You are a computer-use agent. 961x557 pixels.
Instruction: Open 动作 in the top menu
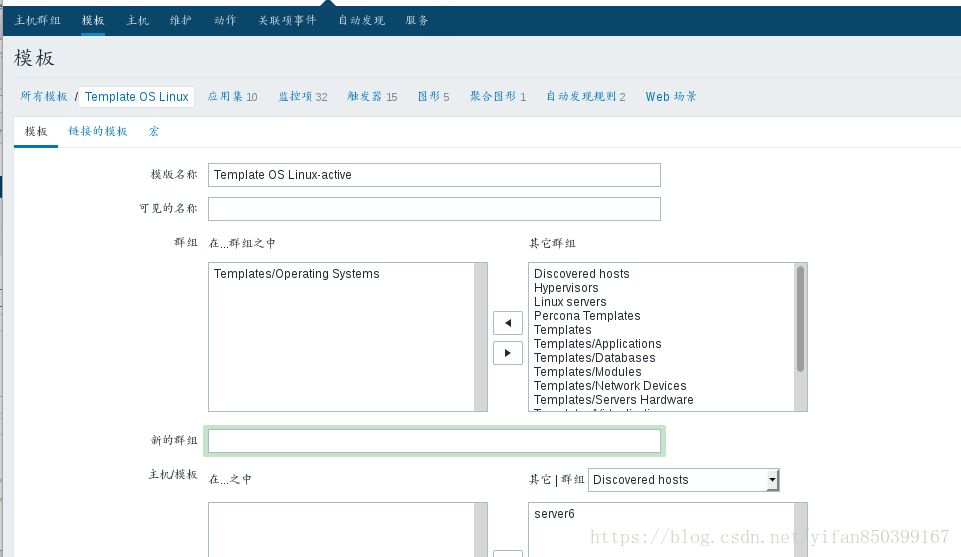[225, 20]
